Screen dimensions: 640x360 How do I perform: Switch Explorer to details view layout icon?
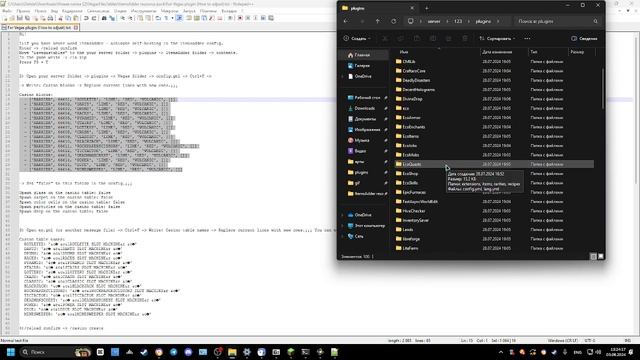(593, 256)
